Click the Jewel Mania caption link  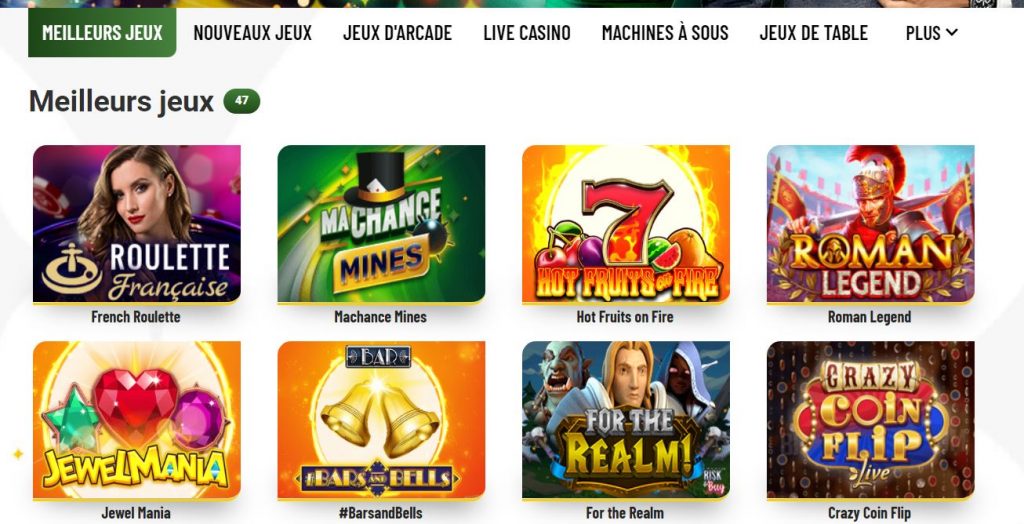pyautogui.click(x=136, y=513)
